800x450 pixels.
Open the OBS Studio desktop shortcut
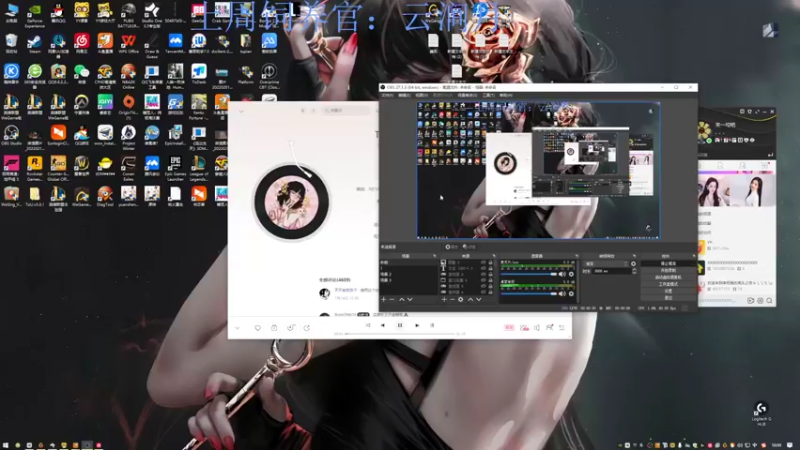[x=11, y=136]
